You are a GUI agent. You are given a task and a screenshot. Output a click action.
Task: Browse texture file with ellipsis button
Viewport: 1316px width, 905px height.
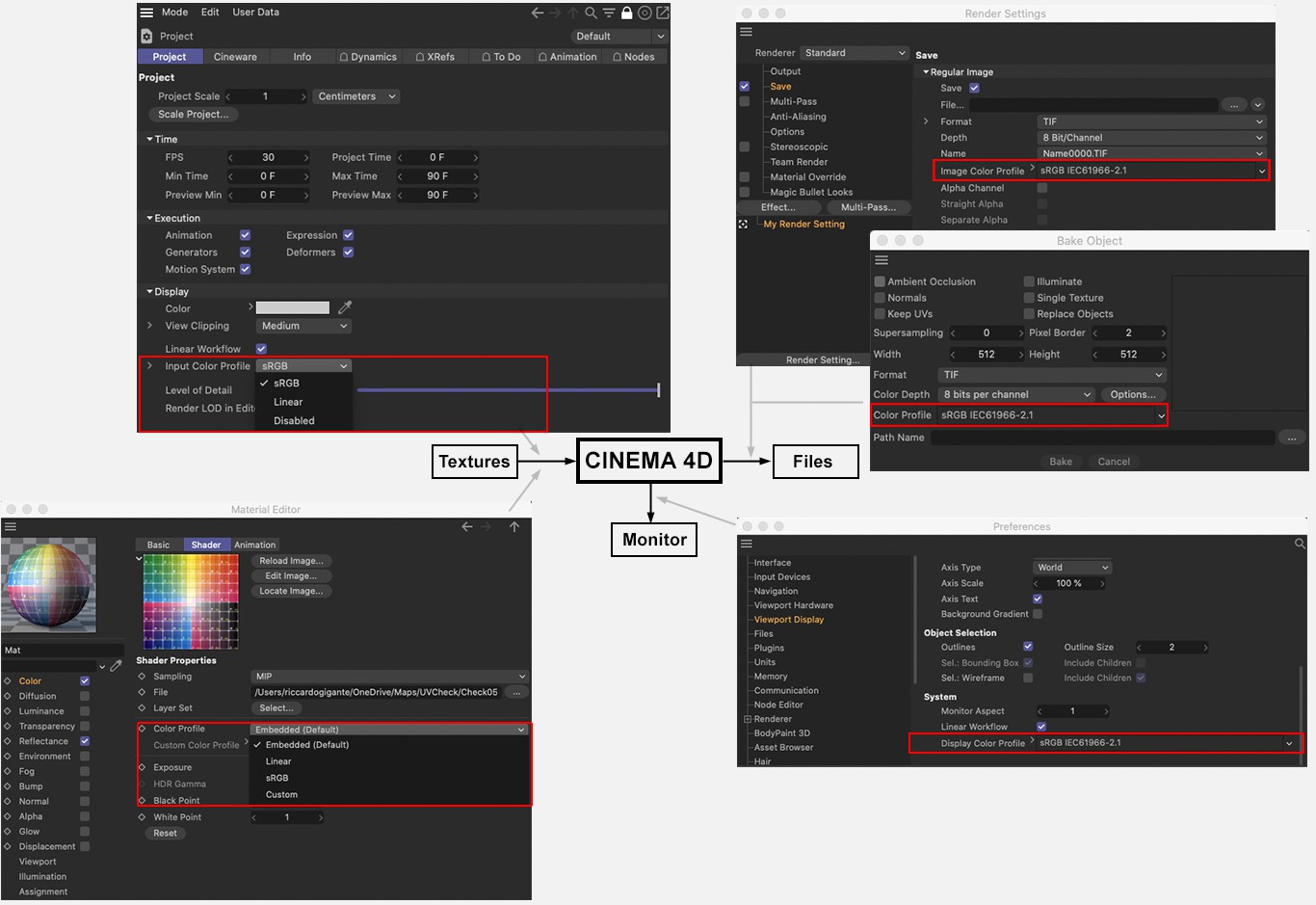coord(516,692)
